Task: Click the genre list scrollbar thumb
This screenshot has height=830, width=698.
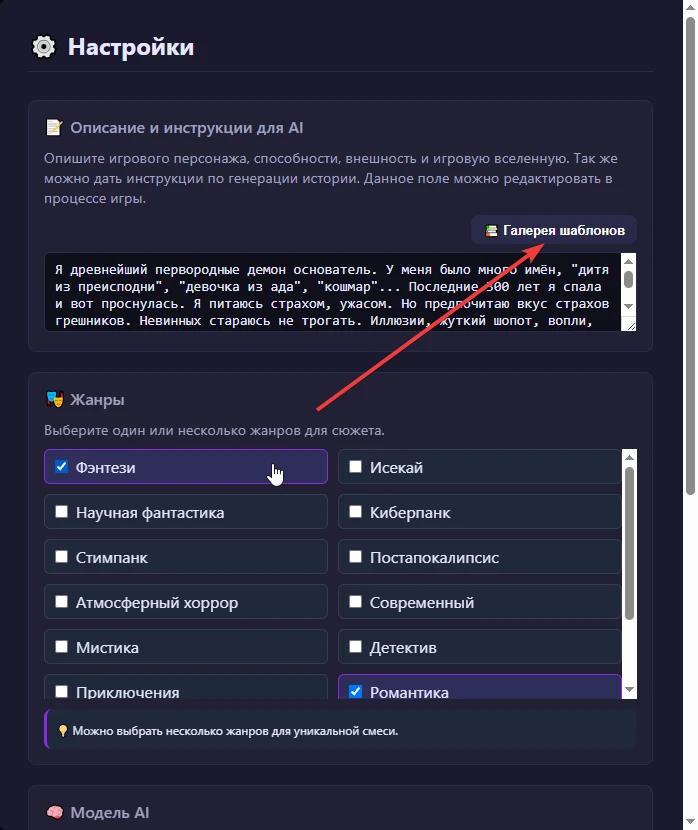Action: coord(629,543)
